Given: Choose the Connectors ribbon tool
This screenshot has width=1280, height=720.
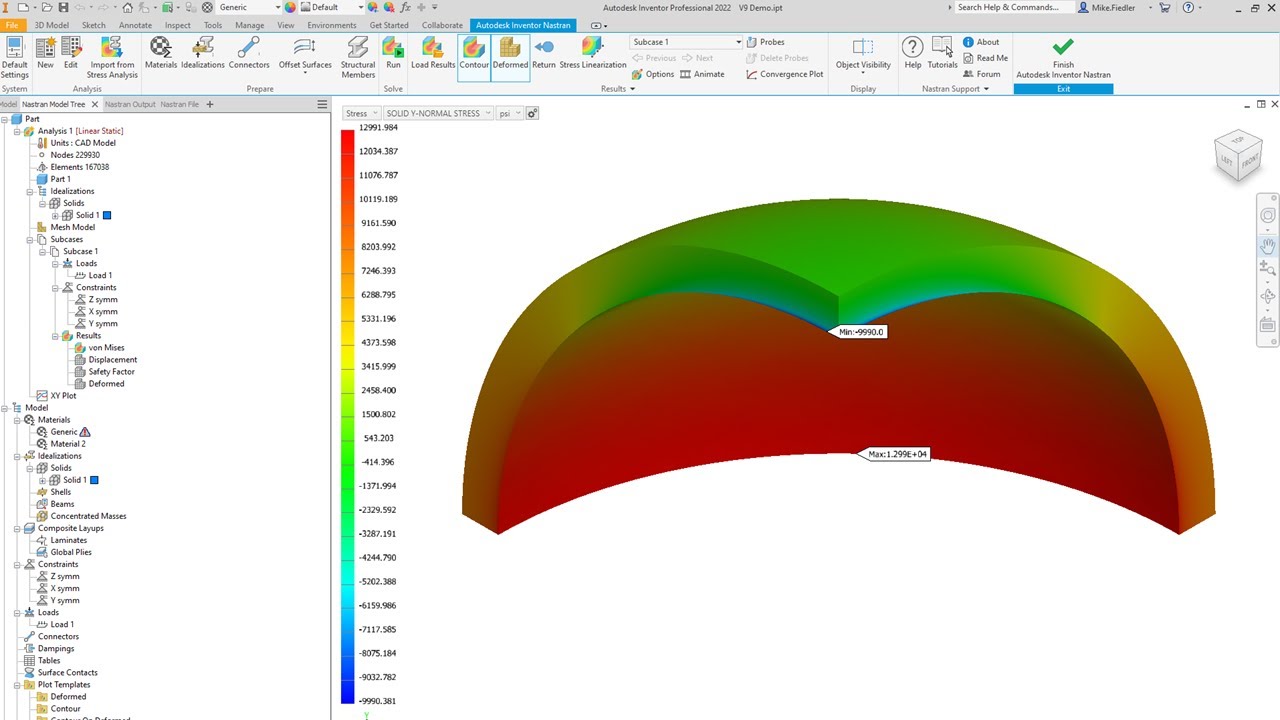Looking at the screenshot, I should pos(249,54).
